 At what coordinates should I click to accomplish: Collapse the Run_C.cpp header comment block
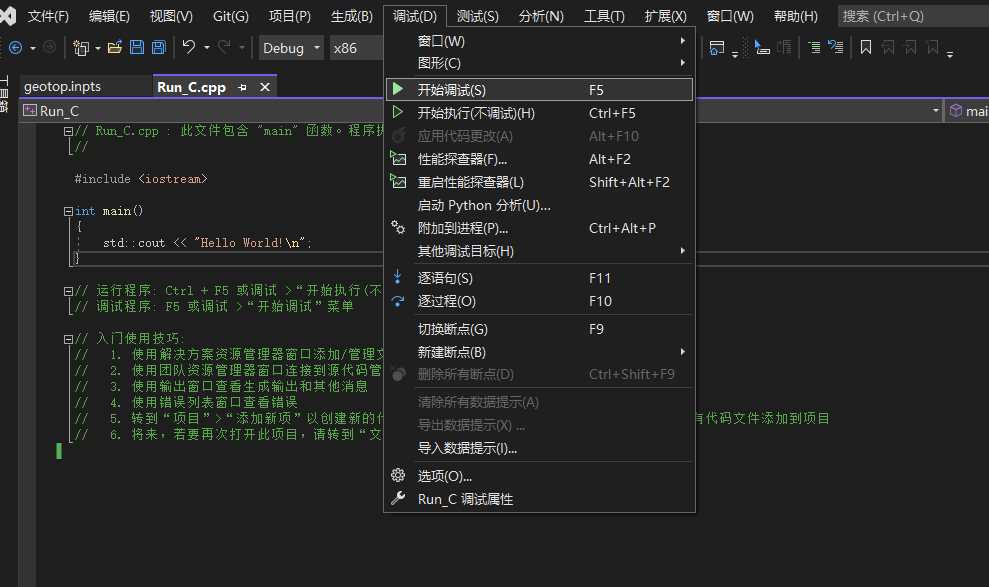[68, 131]
